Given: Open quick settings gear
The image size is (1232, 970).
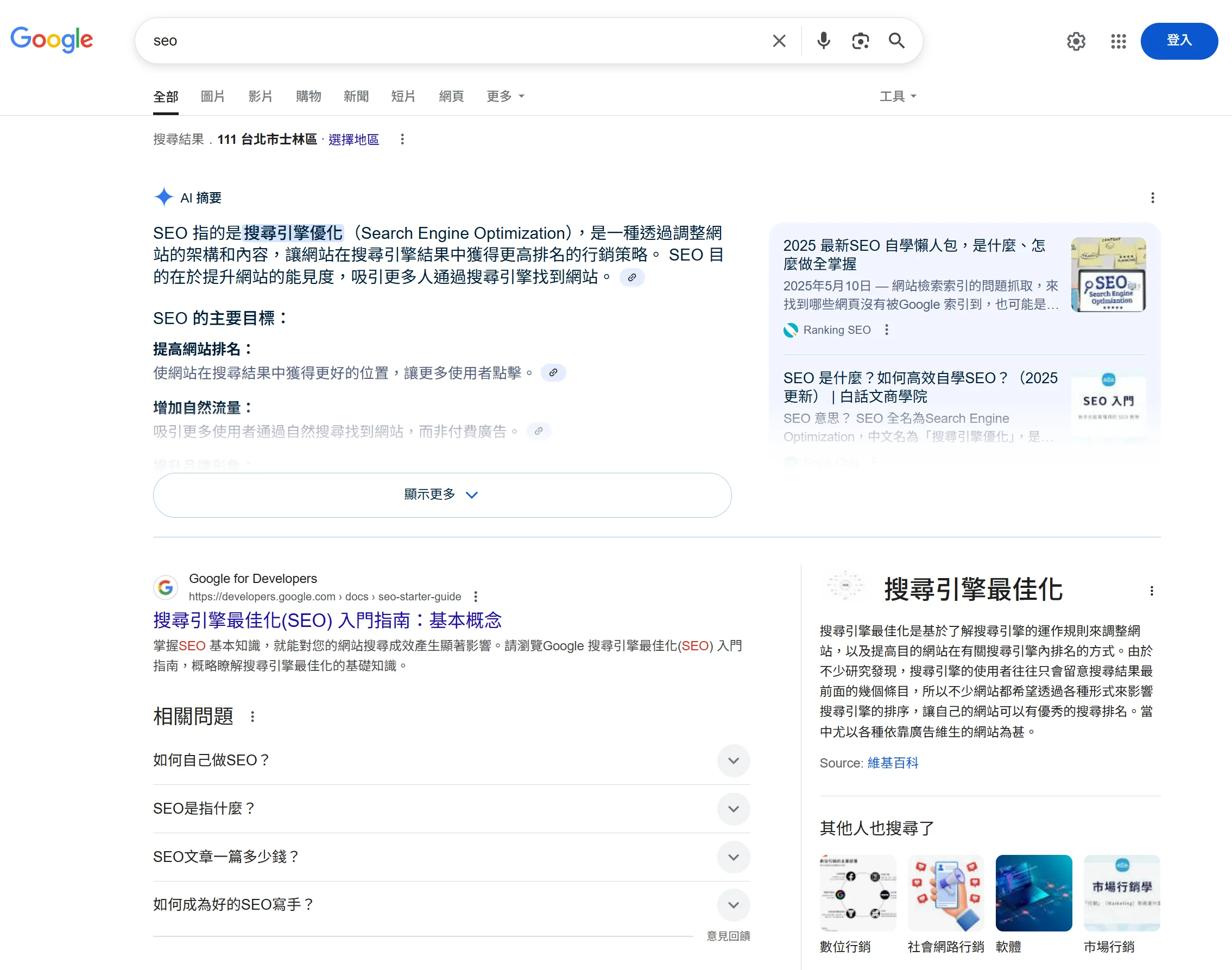Looking at the screenshot, I should 1075,41.
